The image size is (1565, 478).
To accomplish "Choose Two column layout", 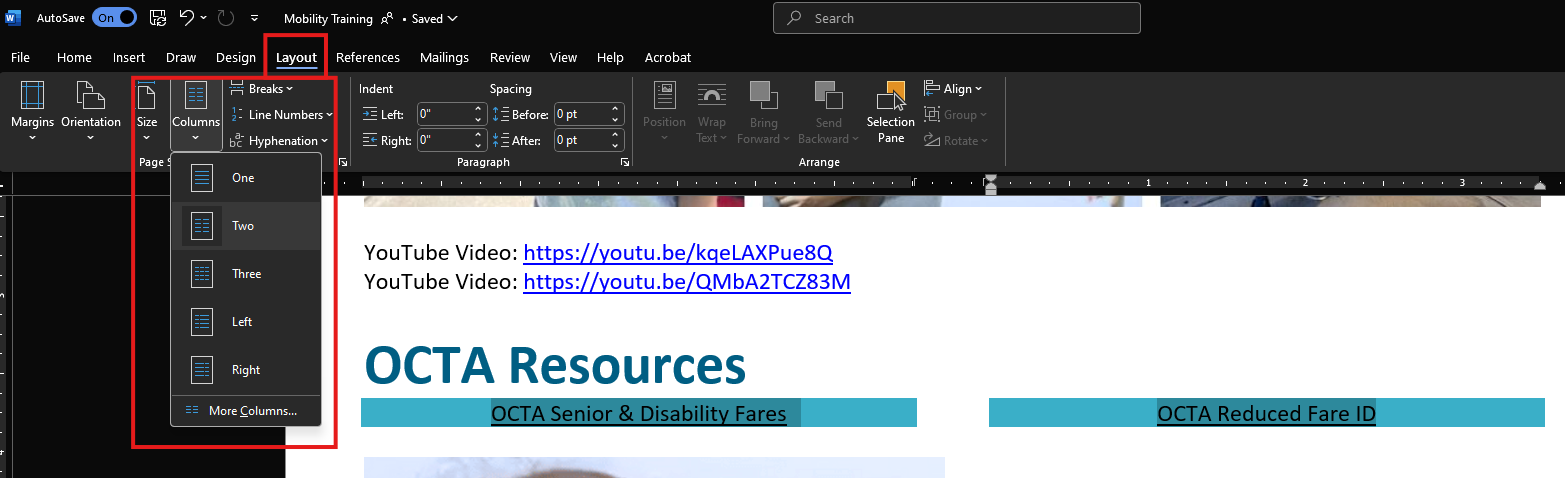I will (246, 226).
